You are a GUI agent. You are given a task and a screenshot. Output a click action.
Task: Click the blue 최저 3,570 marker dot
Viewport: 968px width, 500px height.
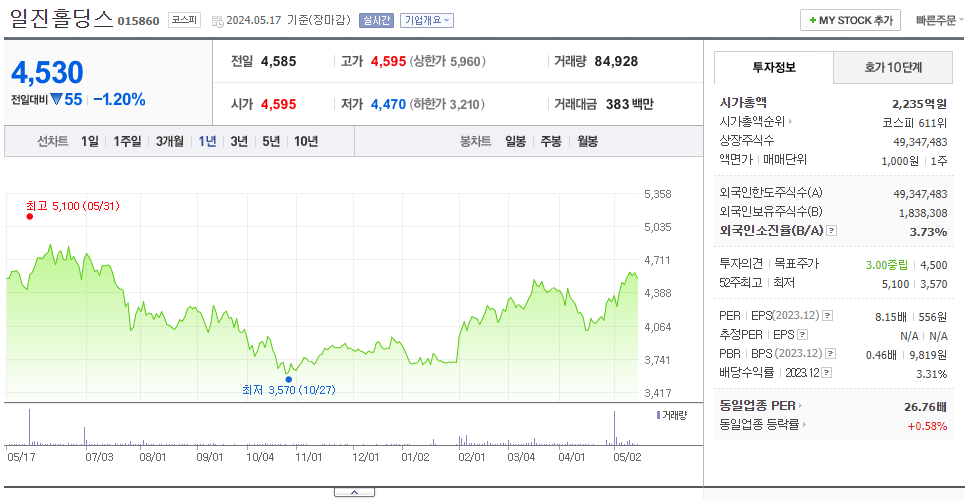click(288, 380)
